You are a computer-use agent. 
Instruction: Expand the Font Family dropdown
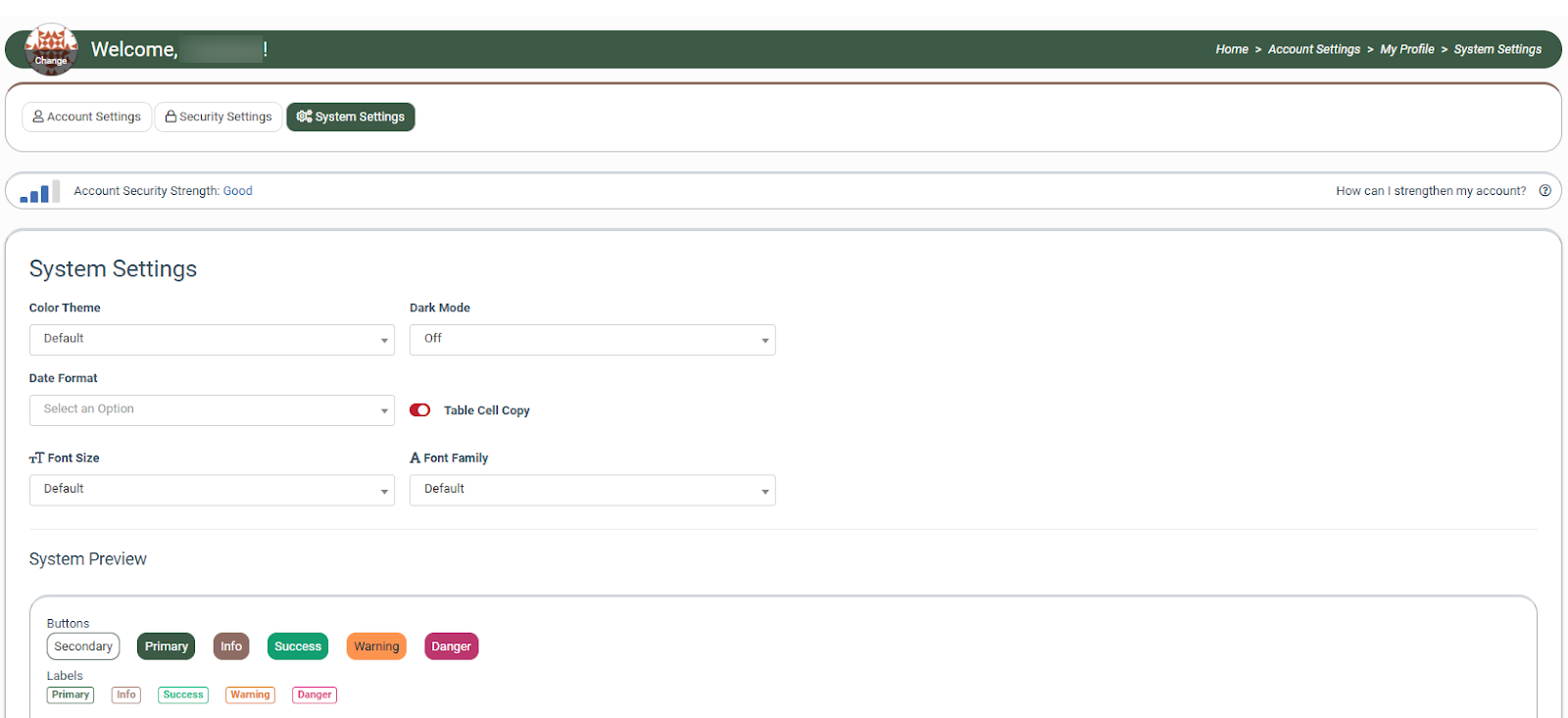[x=592, y=490]
